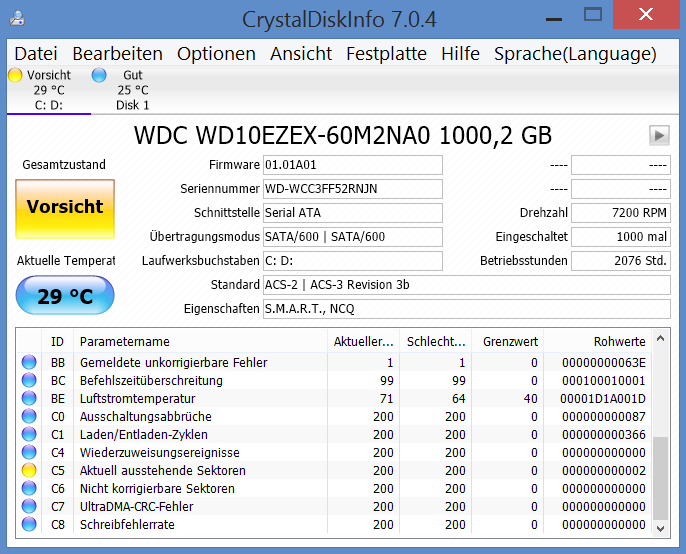
Task: Open the Sprache(Language) menu
Action: click(575, 54)
